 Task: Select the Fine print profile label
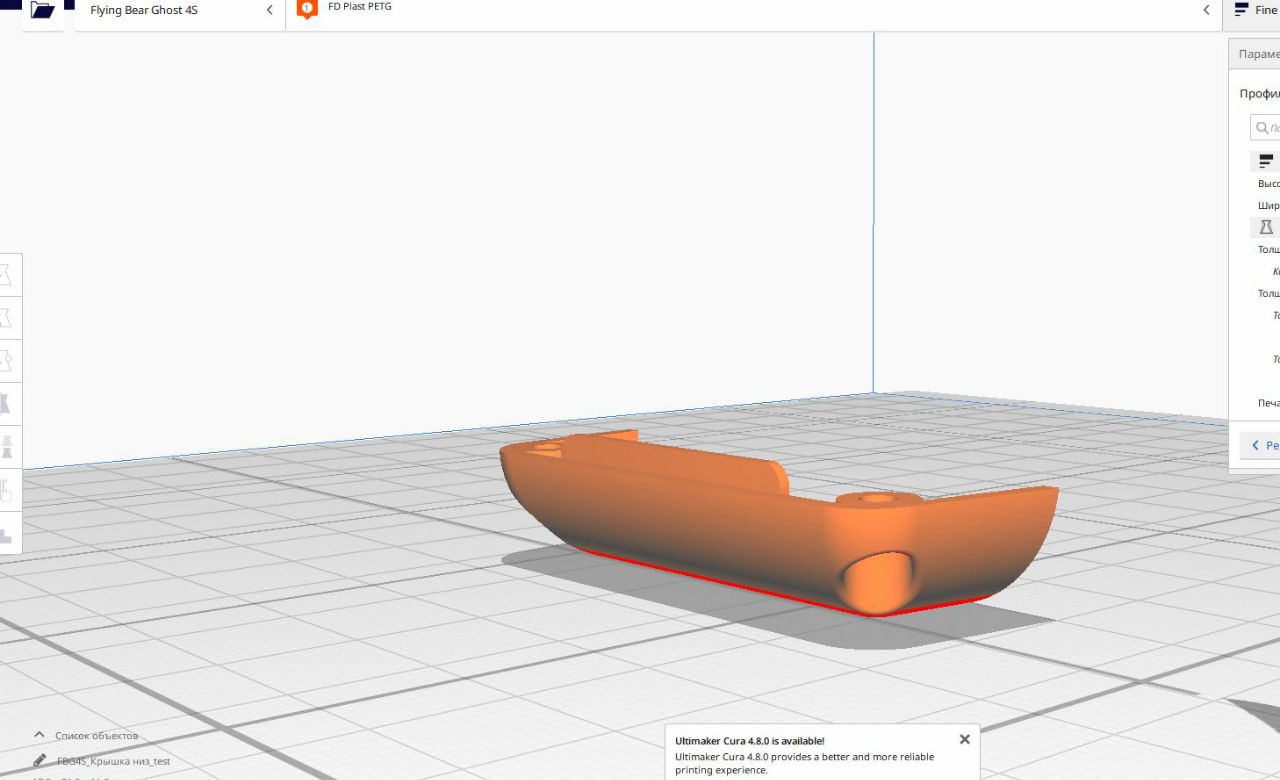coord(1266,10)
